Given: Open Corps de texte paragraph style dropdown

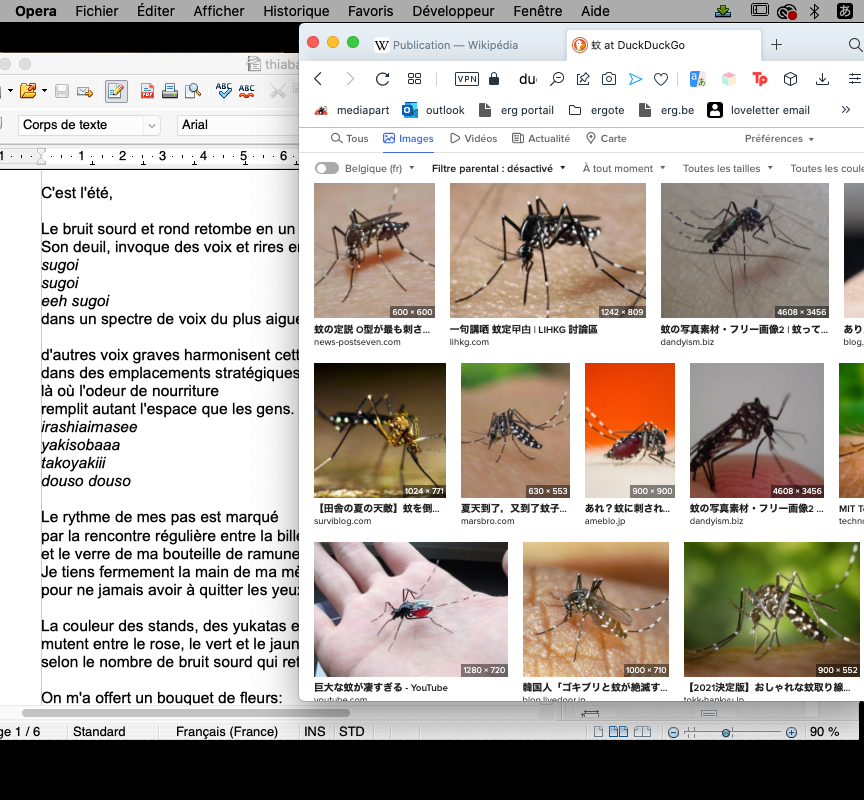Looking at the screenshot, I should click(x=152, y=126).
